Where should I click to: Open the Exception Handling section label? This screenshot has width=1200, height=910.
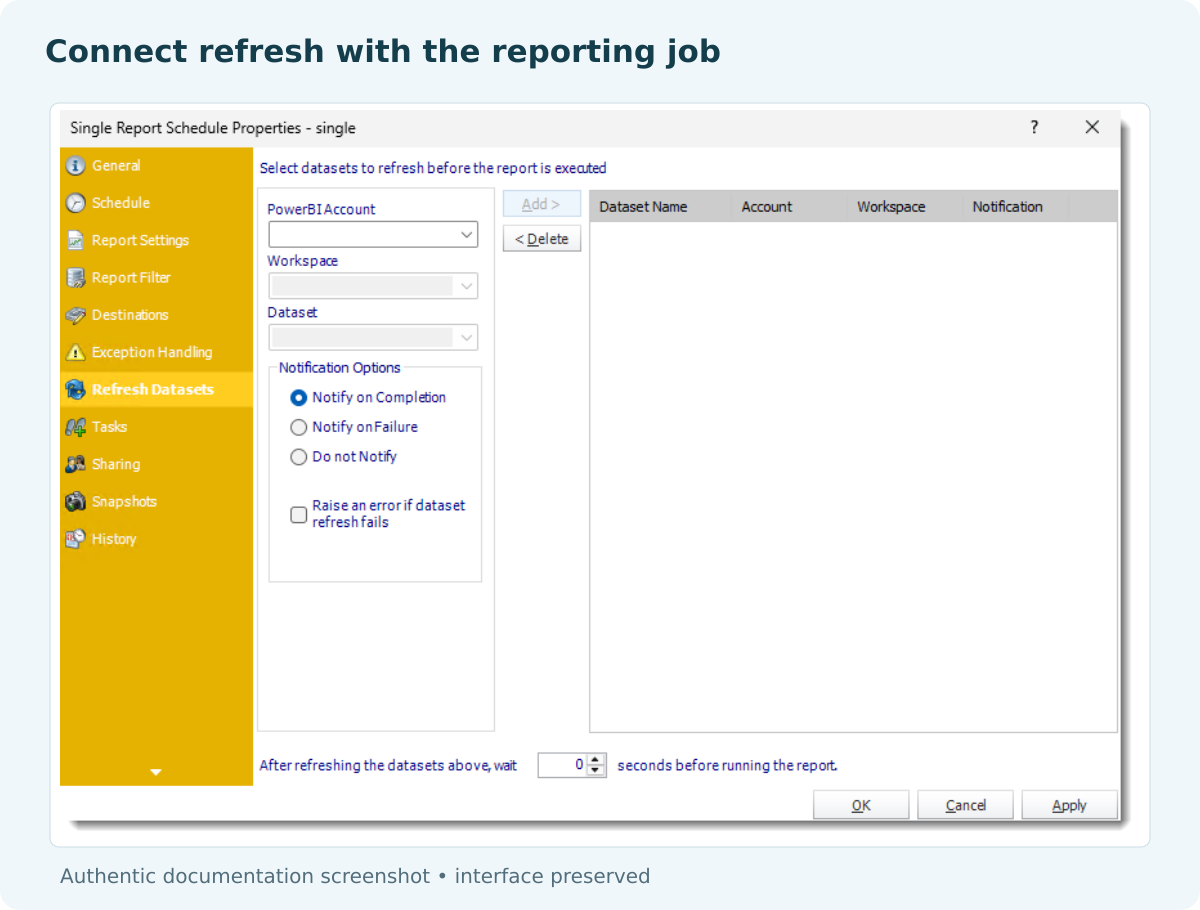coord(152,353)
